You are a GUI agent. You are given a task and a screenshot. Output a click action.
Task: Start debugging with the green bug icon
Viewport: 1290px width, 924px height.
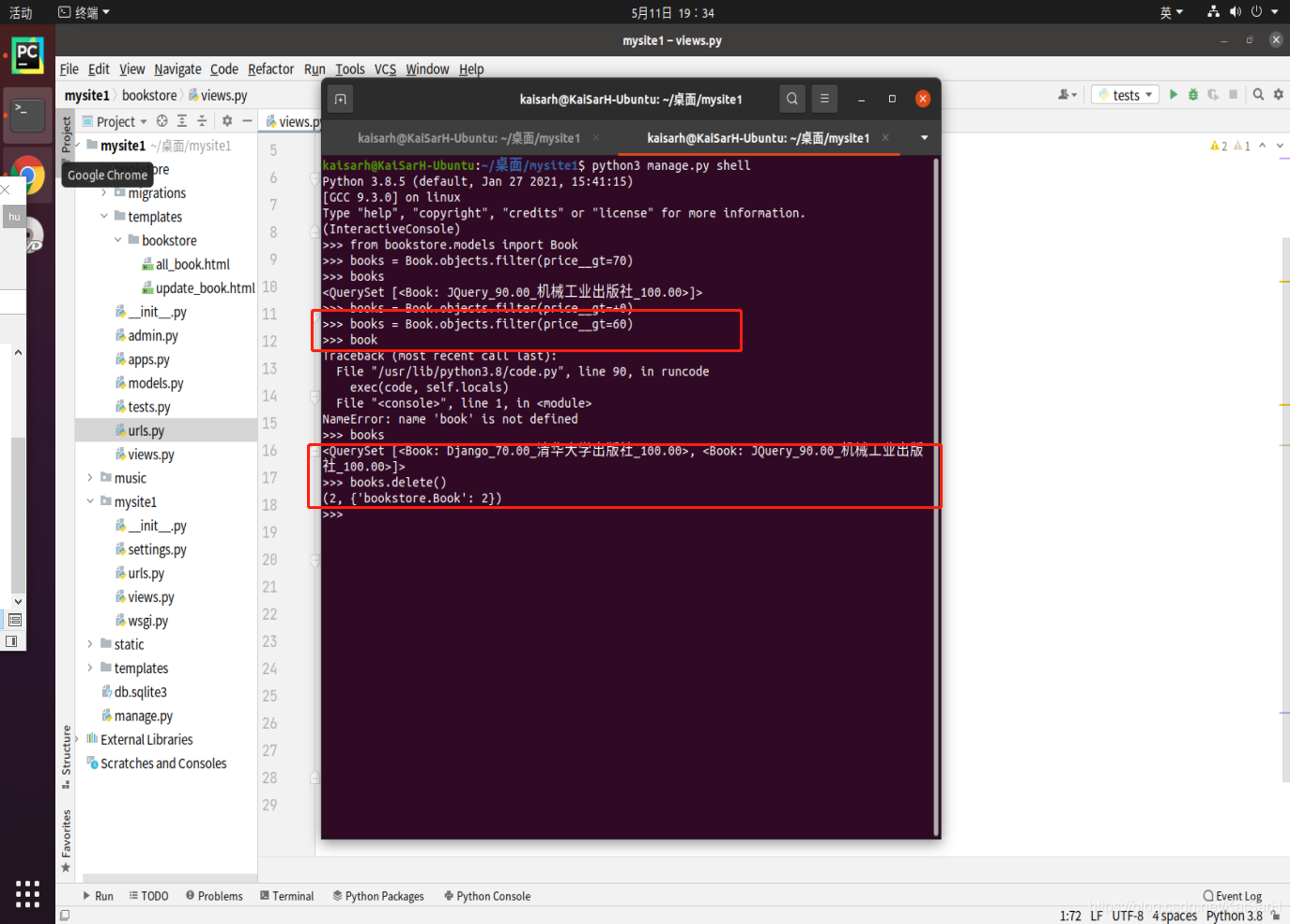tap(1192, 94)
